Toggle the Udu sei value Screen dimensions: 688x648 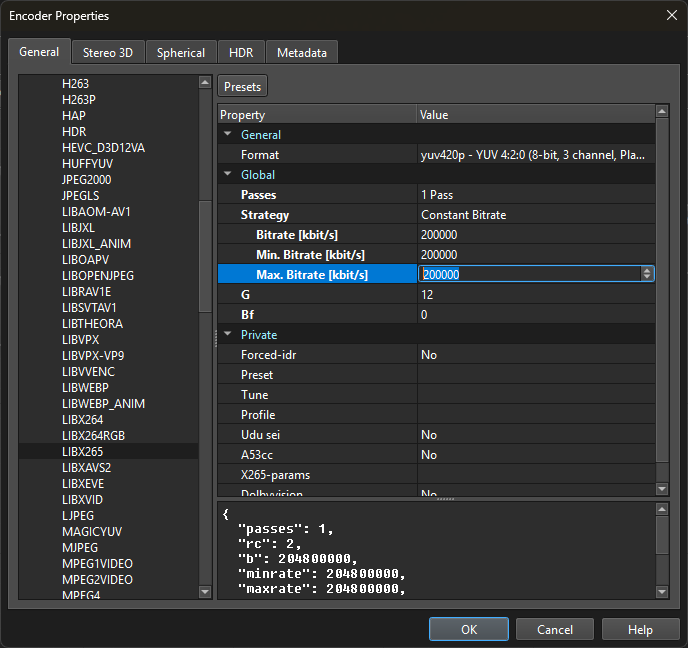tap(429, 435)
